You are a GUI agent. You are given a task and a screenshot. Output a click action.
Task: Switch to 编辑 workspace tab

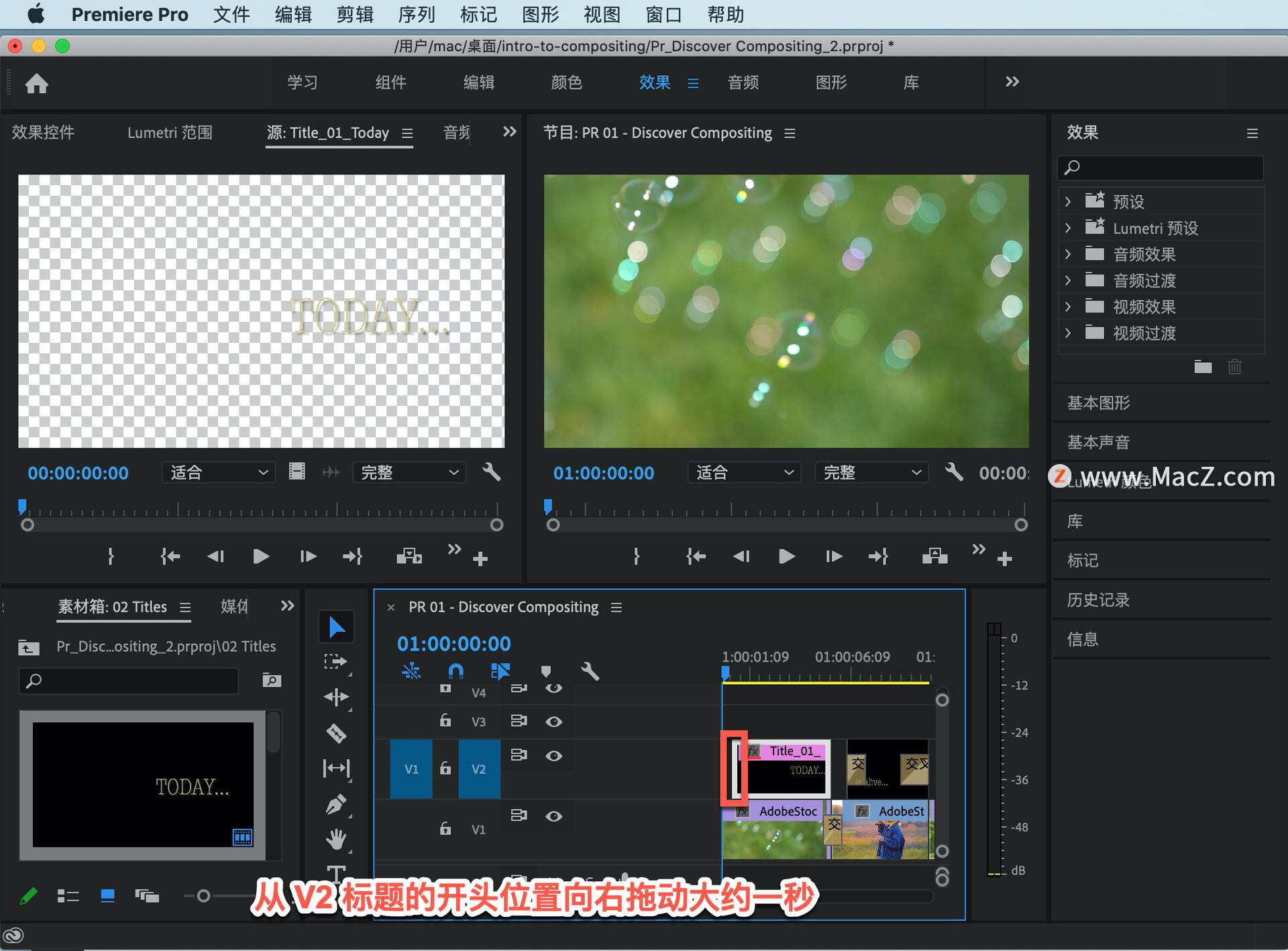[x=479, y=82]
